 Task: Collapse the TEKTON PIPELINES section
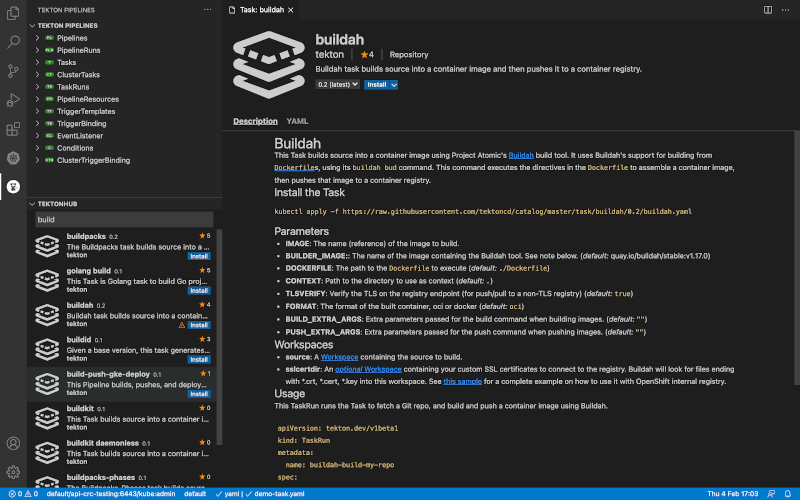(32, 26)
